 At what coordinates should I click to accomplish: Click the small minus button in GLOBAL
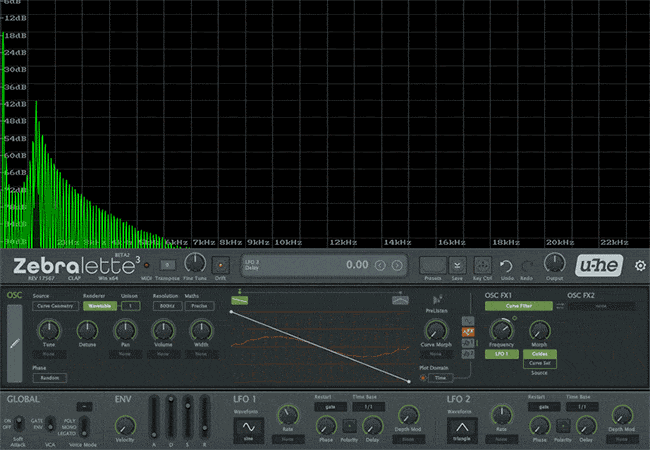click(84, 407)
